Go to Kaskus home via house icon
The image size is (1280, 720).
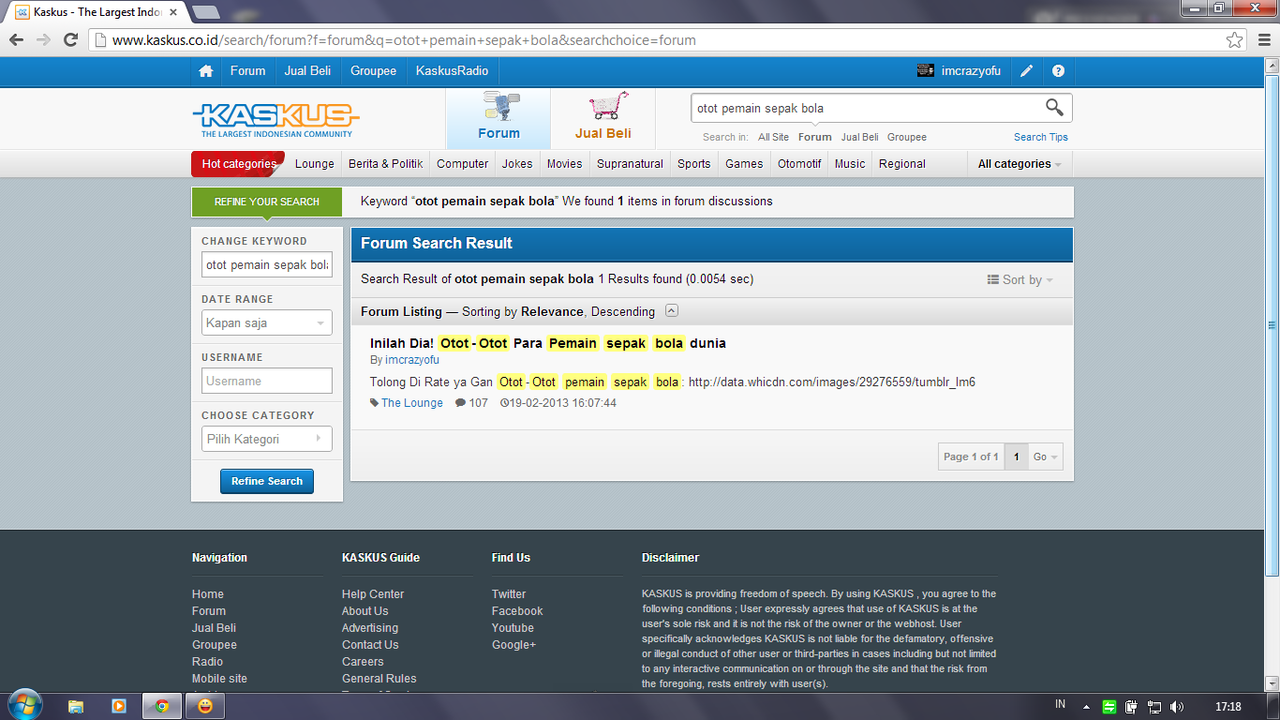(x=206, y=71)
